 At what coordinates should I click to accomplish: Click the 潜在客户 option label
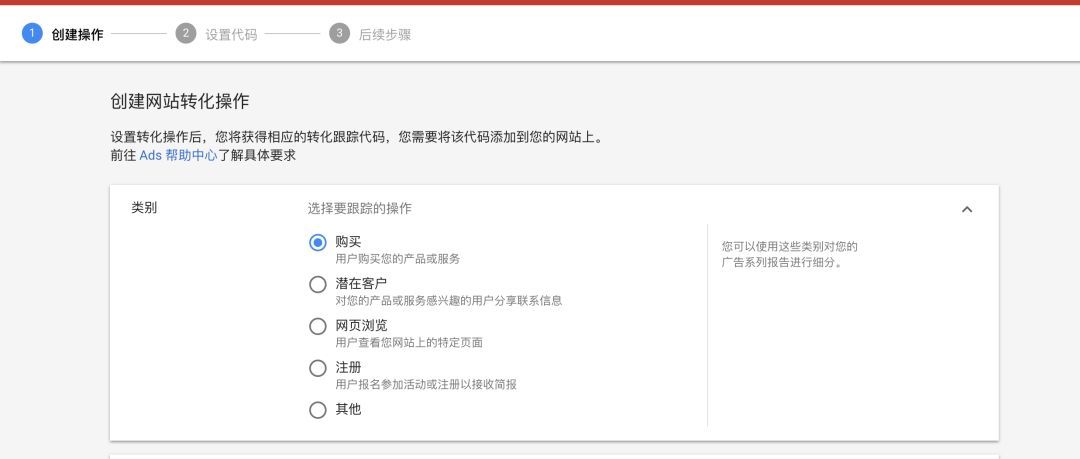pyautogui.click(x=362, y=283)
